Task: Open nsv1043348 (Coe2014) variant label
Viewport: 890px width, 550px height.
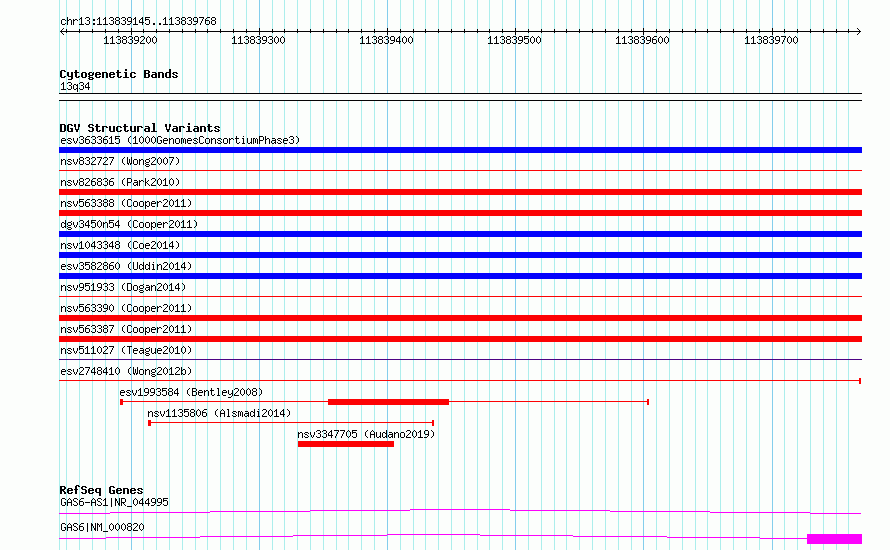Action: pos(120,245)
